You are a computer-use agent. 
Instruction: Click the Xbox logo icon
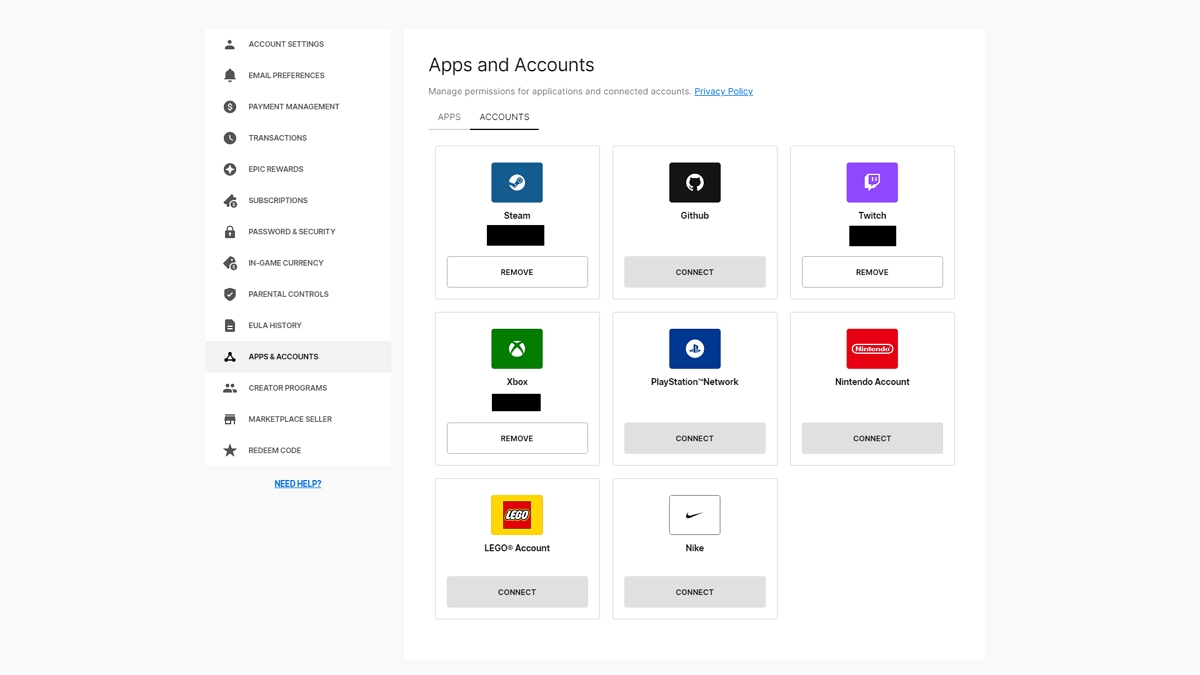pyautogui.click(x=516, y=349)
